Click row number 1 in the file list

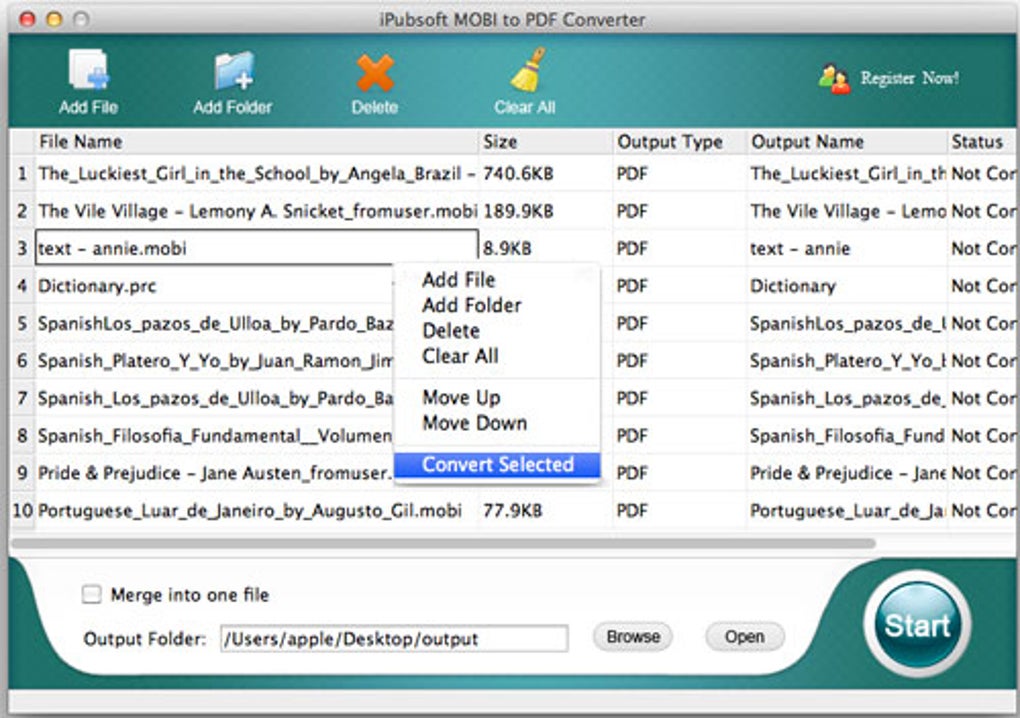[x=23, y=174]
